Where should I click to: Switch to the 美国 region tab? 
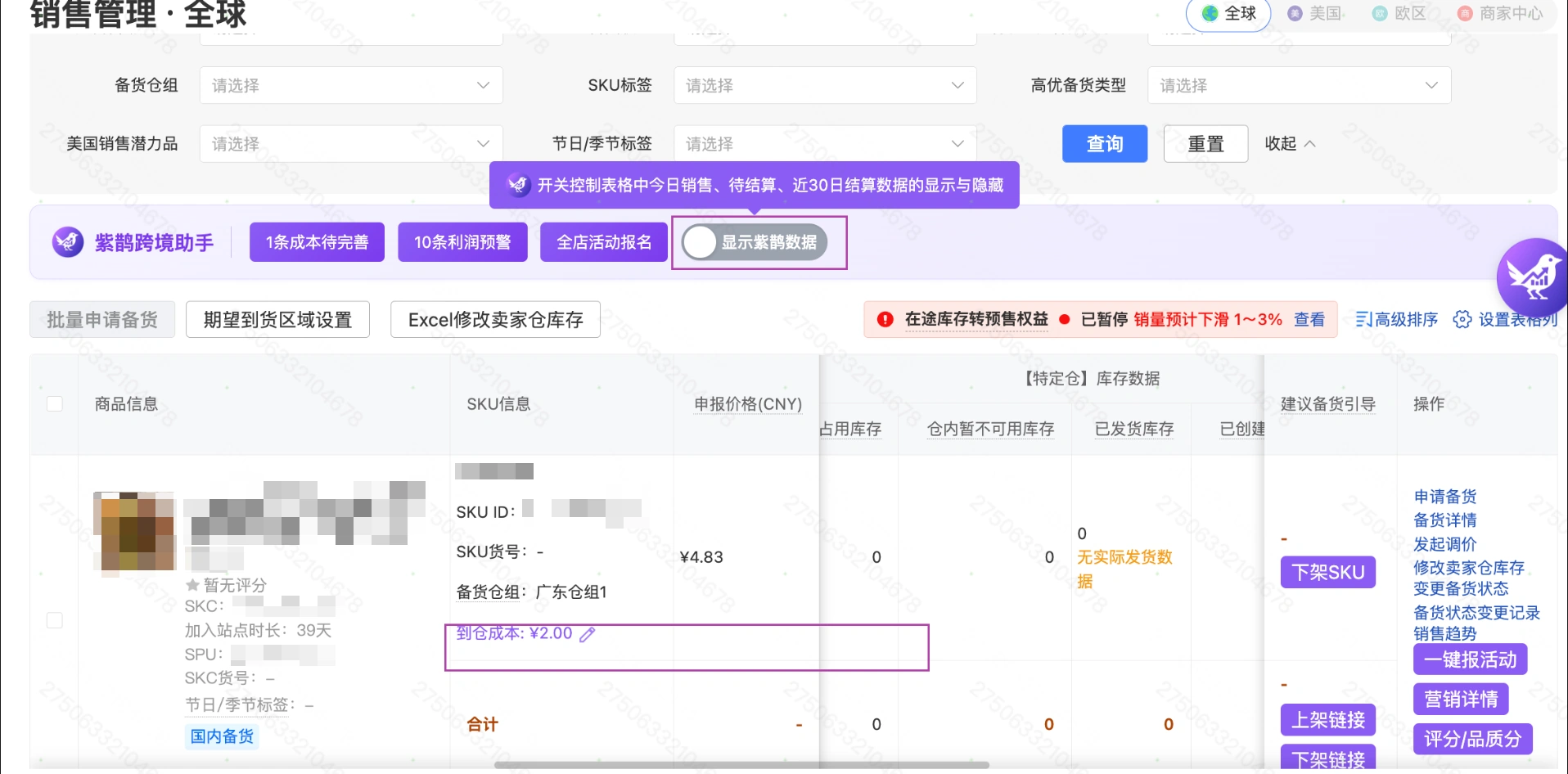click(1315, 14)
